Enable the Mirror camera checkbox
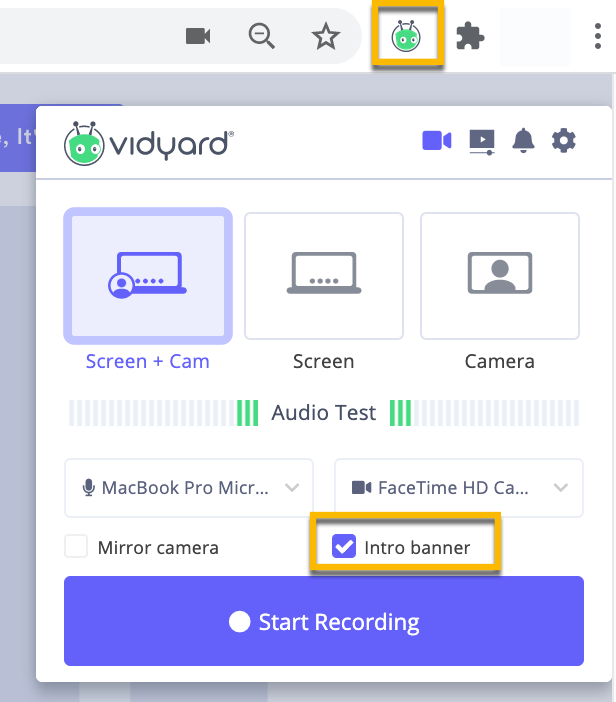This screenshot has width=616, height=702. point(76,546)
